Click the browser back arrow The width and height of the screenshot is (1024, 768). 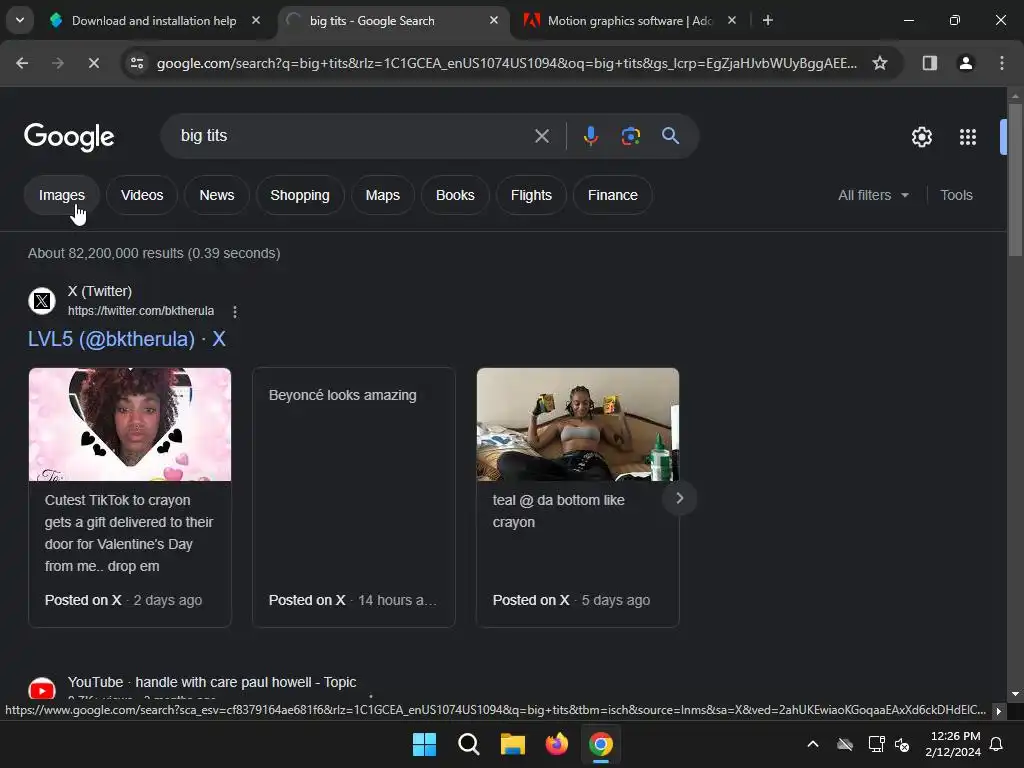pyautogui.click(x=22, y=63)
